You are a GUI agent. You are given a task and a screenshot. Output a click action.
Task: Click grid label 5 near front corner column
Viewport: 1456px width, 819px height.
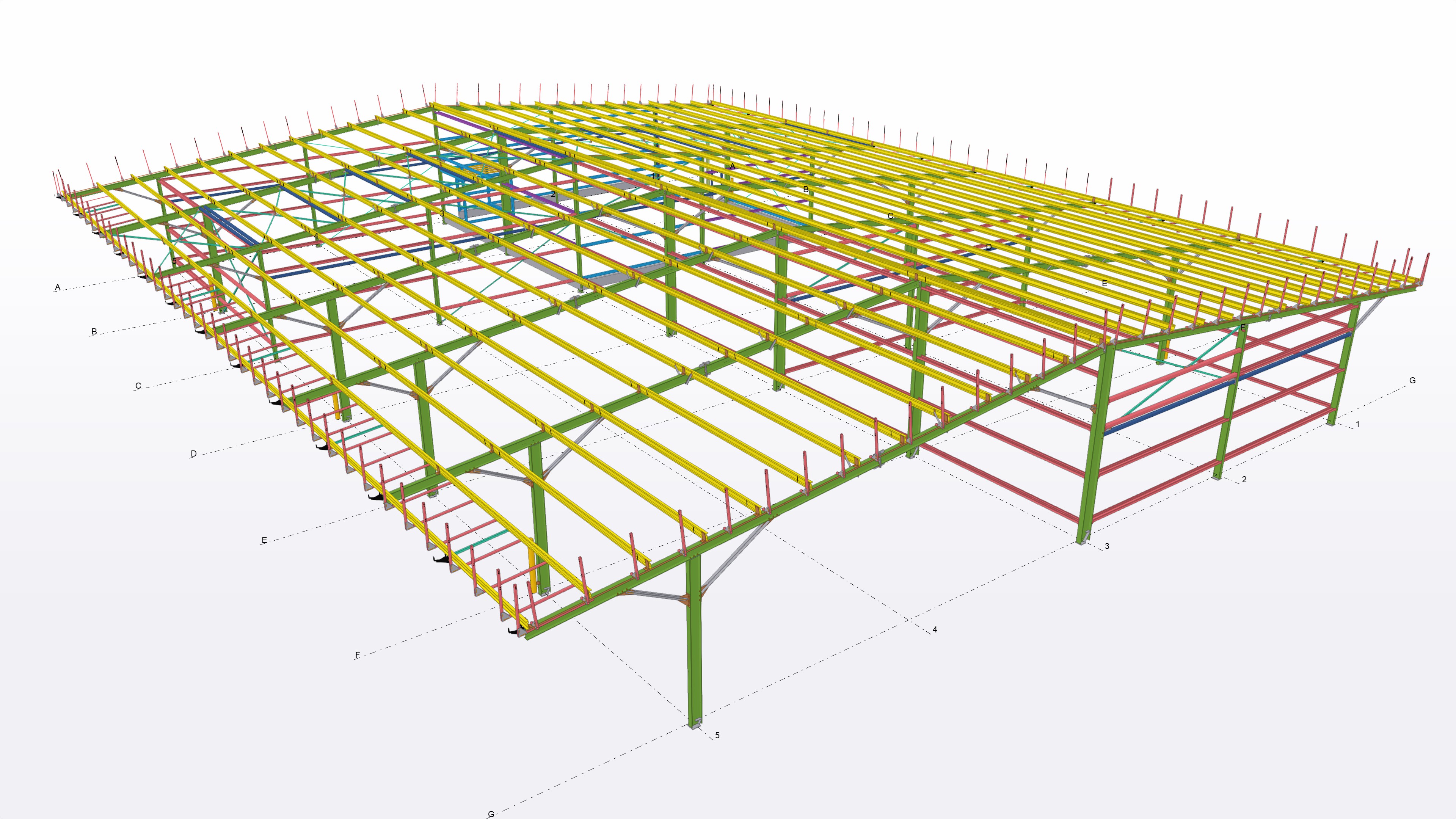717,735
